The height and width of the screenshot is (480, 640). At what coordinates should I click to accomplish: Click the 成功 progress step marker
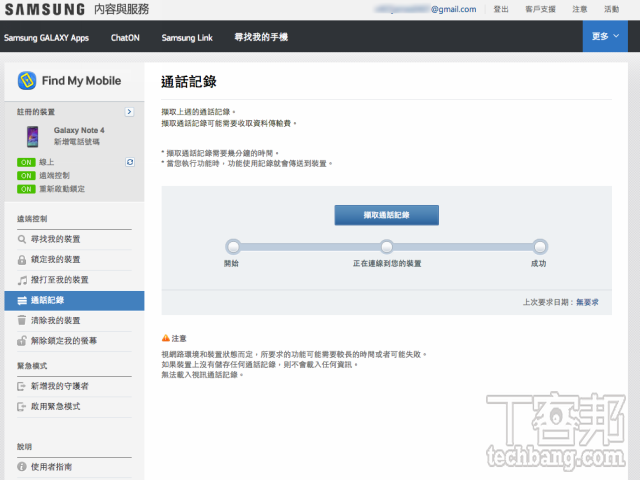[540, 247]
